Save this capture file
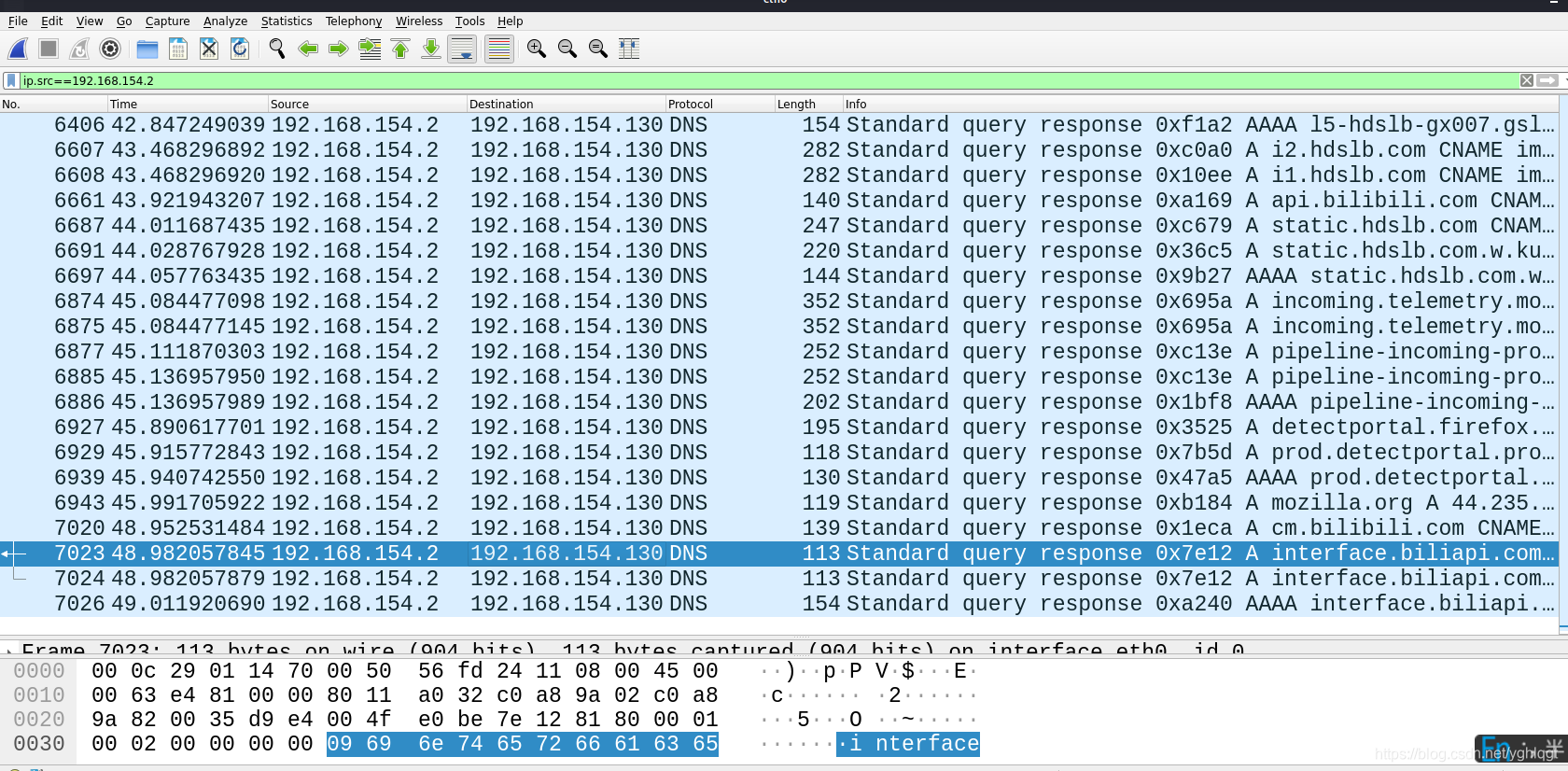1568x771 pixels. pos(178,49)
